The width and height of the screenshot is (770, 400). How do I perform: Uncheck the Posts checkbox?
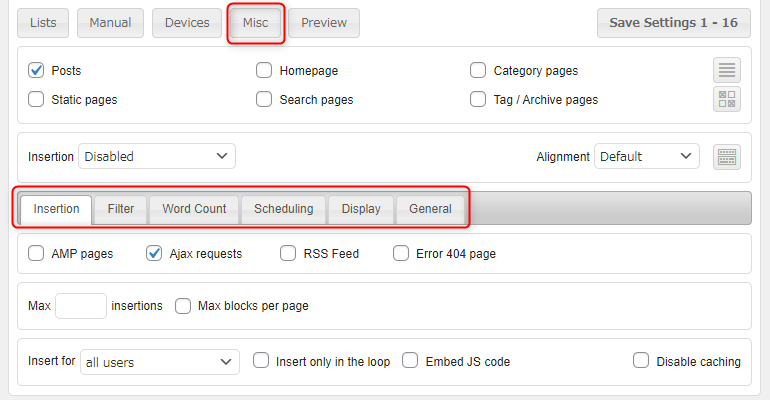click(x=37, y=71)
